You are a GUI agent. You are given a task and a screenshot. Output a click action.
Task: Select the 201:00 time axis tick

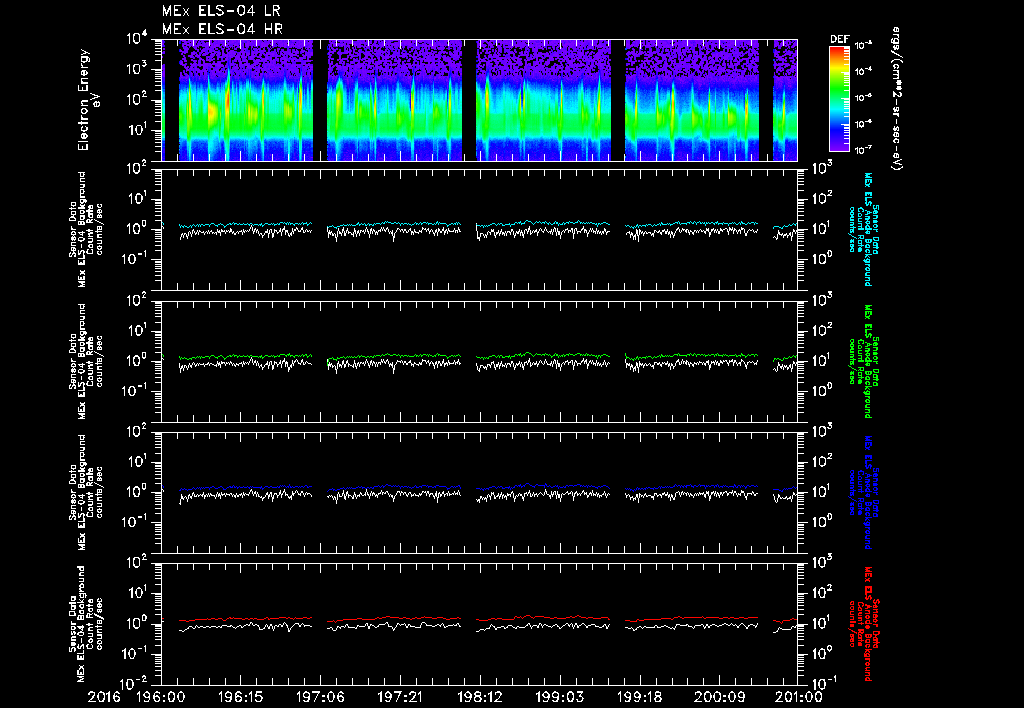coord(798,696)
